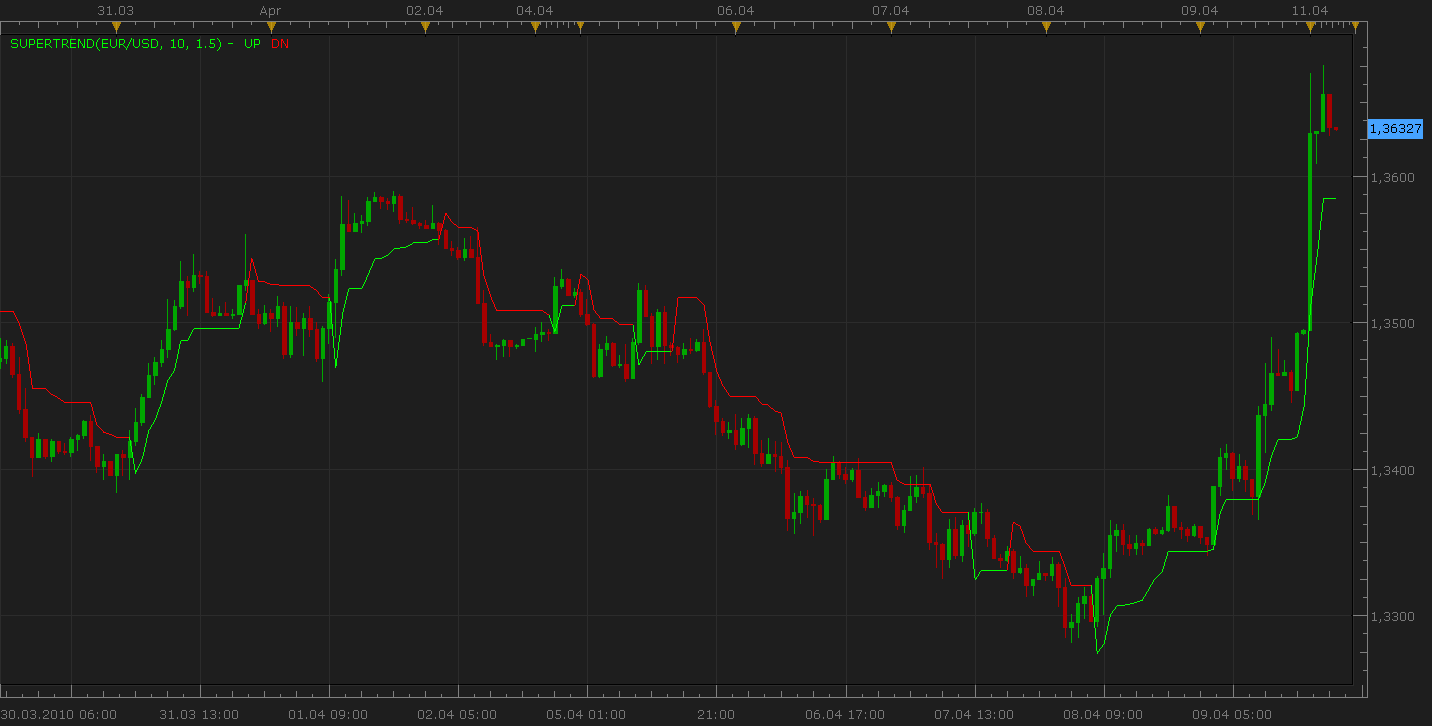The image size is (1432, 726).
Task: Click the 11.04 date label on top axis
Action: [x=1310, y=10]
